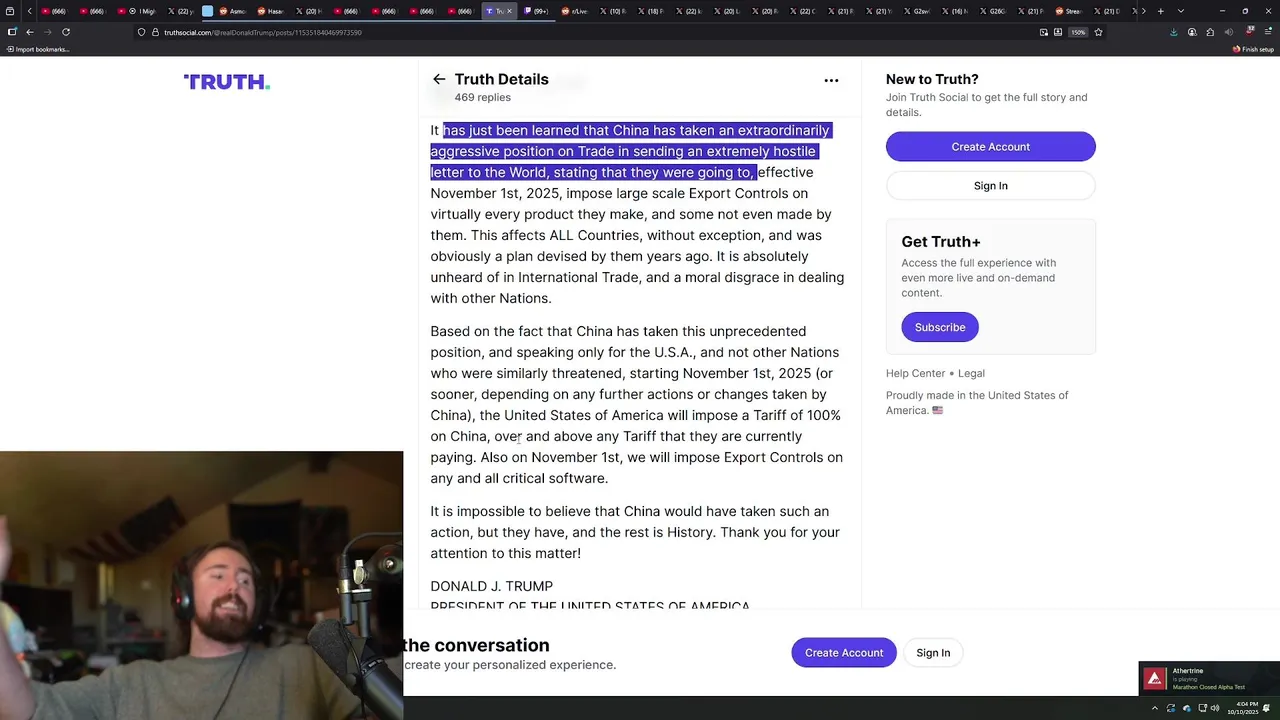Click the Import bookmarks toolbar item
This screenshot has height=720, width=1280.
coord(37,49)
